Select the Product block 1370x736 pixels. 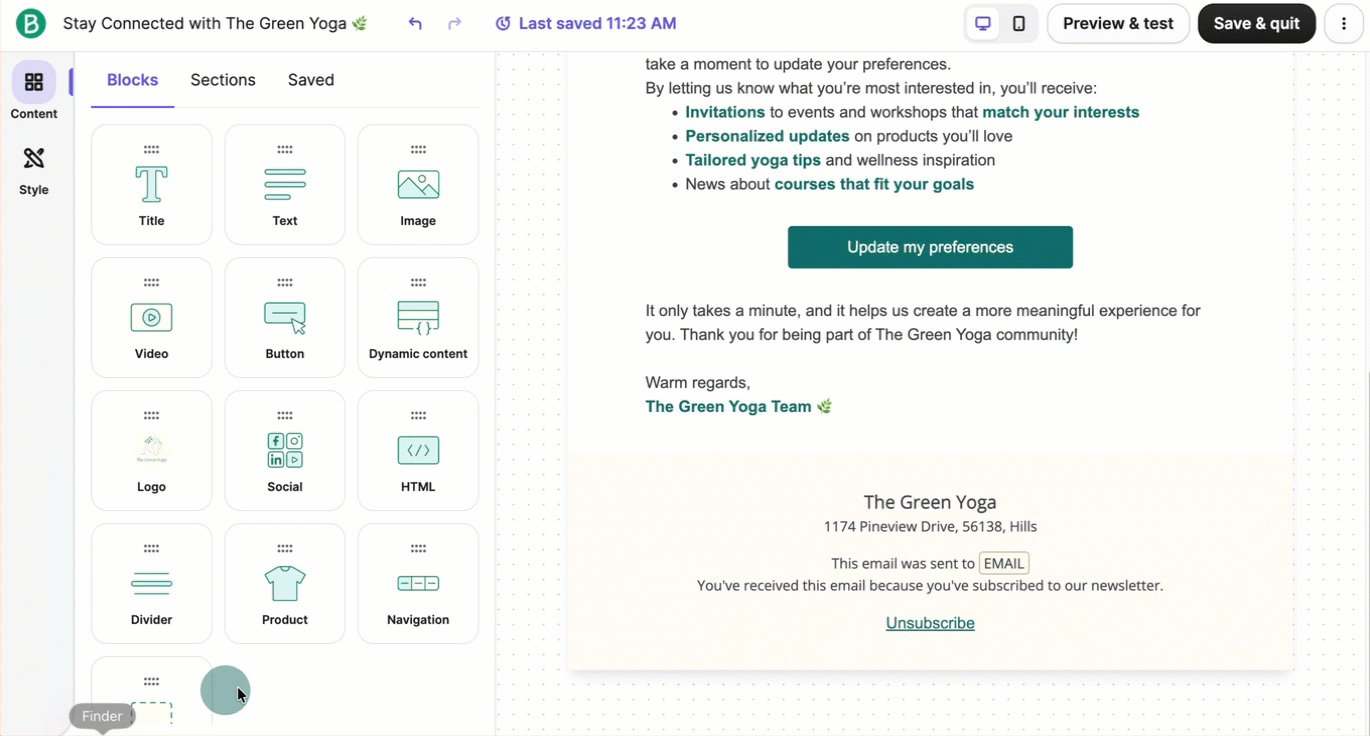285,583
